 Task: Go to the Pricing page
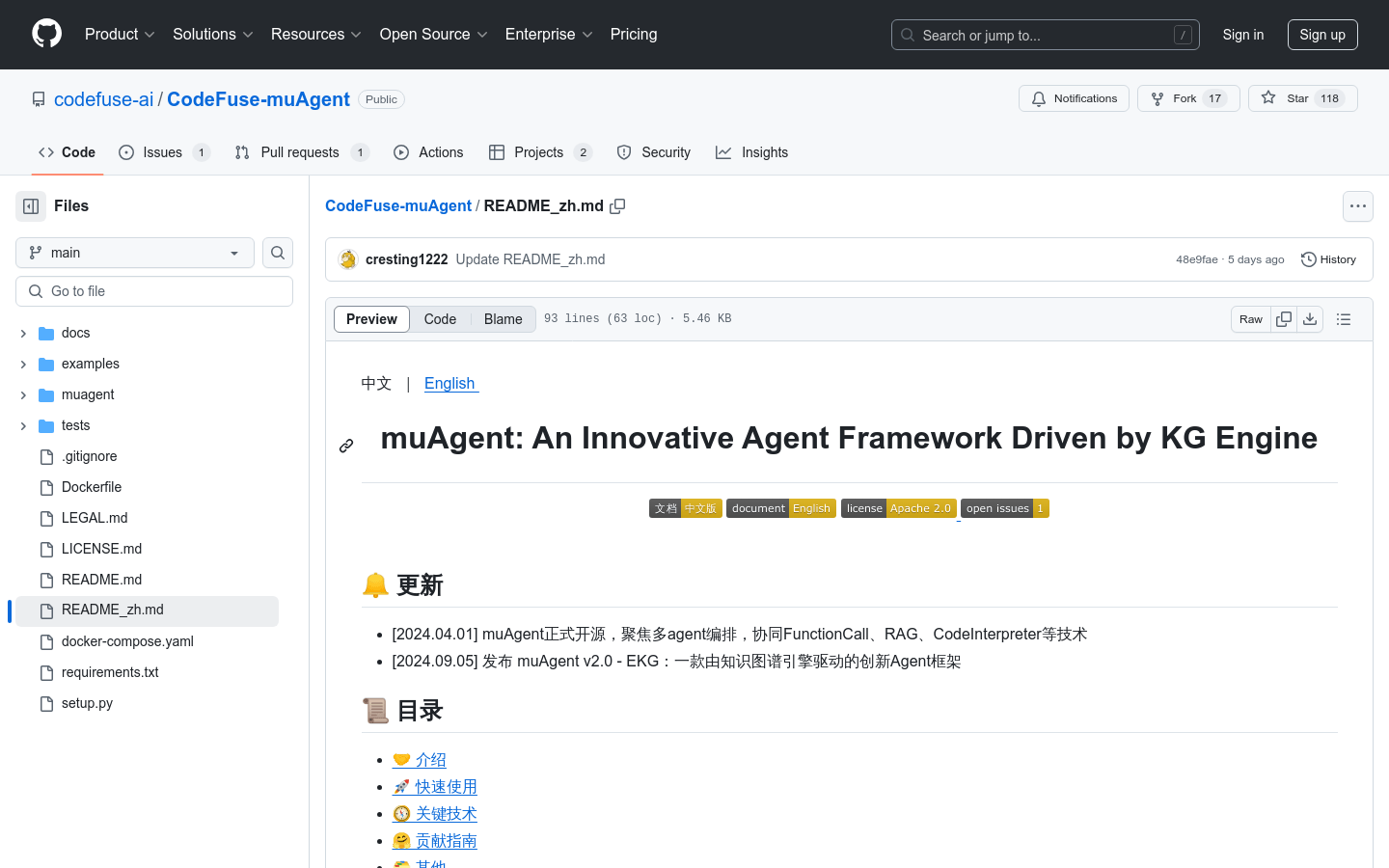[x=634, y=35]
